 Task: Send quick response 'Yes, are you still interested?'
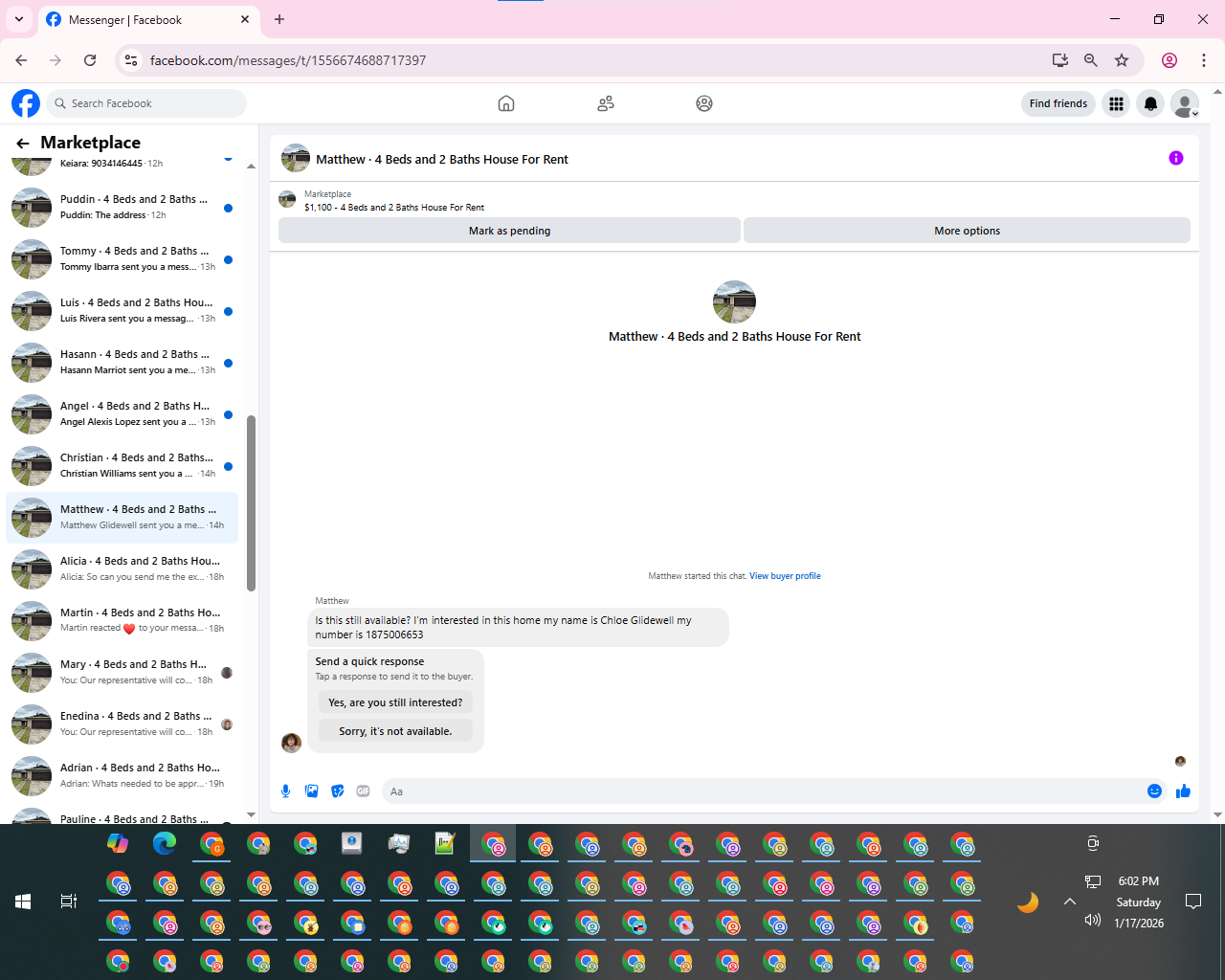point(395,702)
